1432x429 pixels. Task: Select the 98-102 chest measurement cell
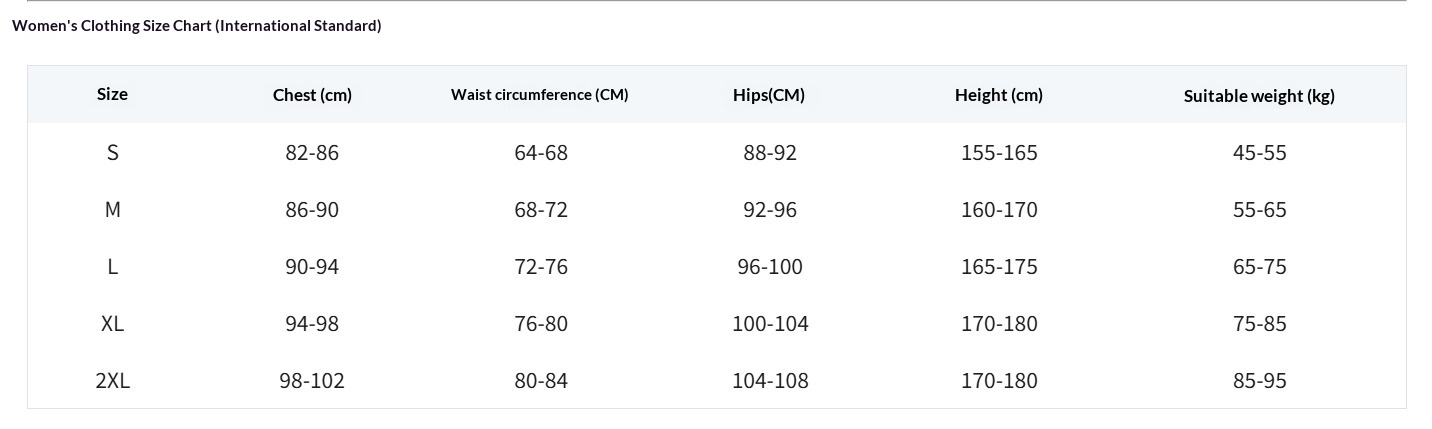click(312, 380)
